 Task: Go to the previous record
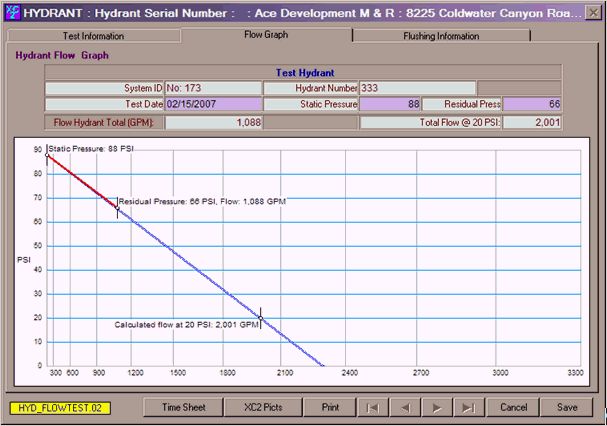click(404, 407)
